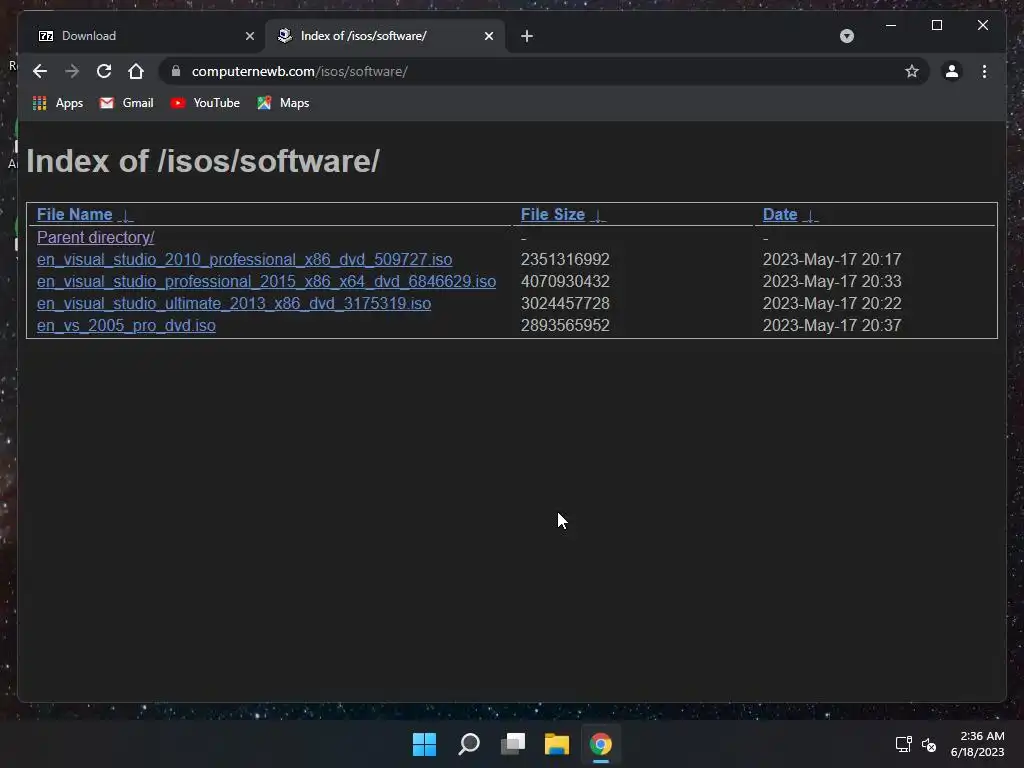Click descending arrow next to File Size

(598, 216)
